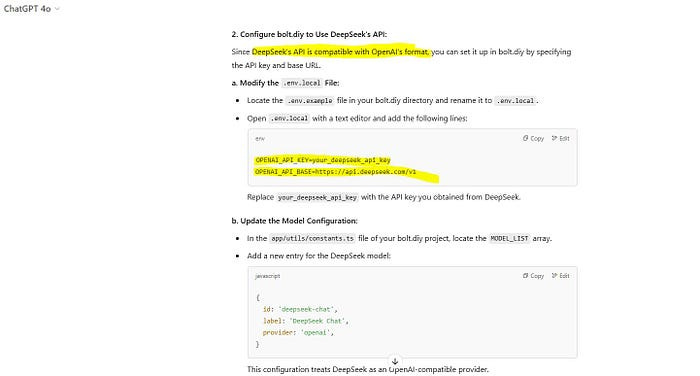Screen dimensions: 700x376
Task: Click the line id: 'deepseek-chat'
Action: [300, 309]
